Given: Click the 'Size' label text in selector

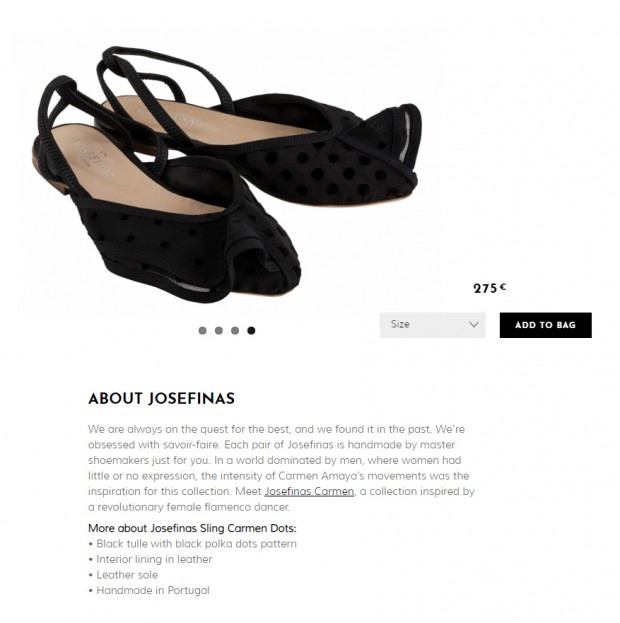Looking at the screenshot, I should (400, 325).
